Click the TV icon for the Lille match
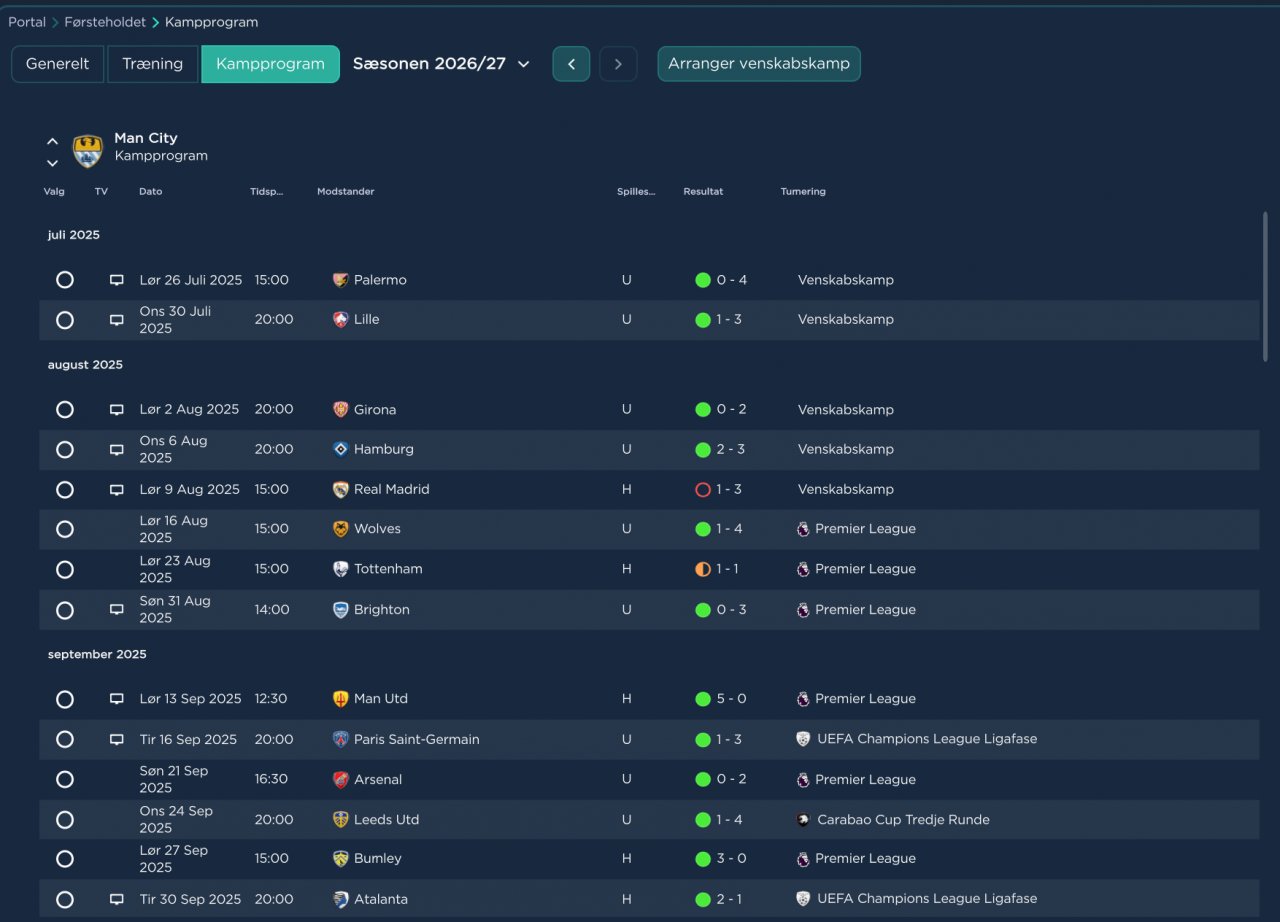This screenshot has width=1280, height=922. click(117, 320)
